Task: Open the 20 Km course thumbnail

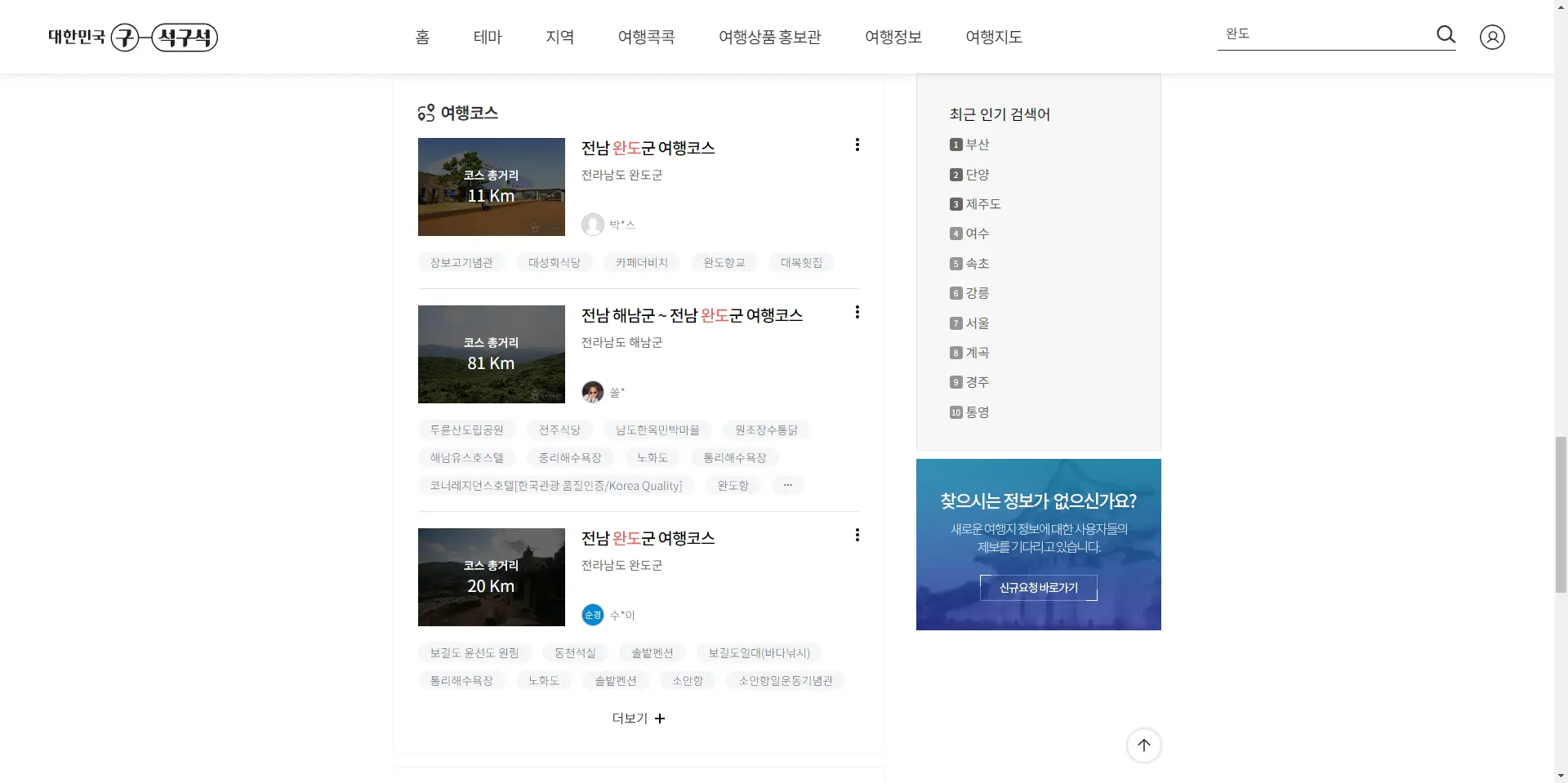Action: pyautogui.click(x=492, y=577)
